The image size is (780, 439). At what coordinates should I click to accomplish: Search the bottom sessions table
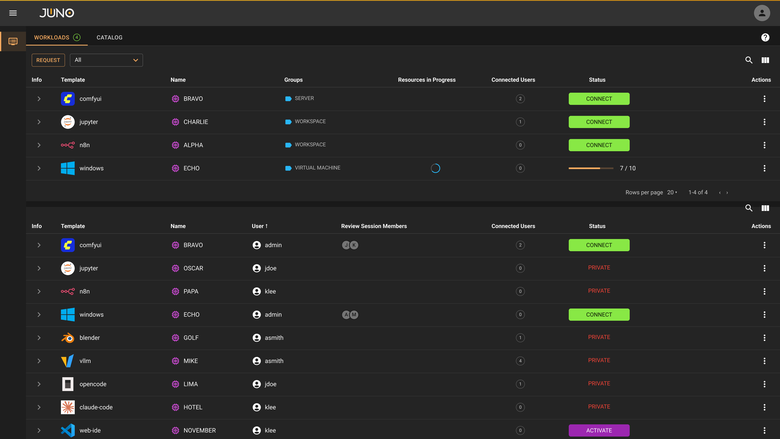pos(749,208)
